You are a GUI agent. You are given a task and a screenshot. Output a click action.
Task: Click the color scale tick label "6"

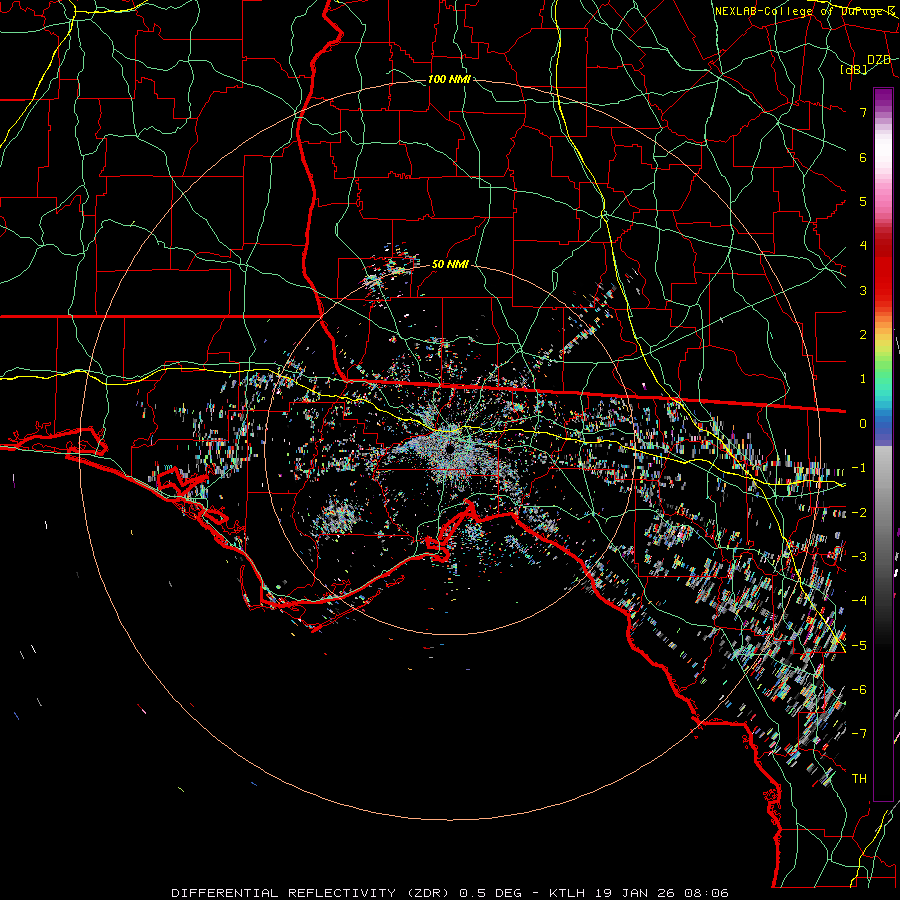click(863, 157)
